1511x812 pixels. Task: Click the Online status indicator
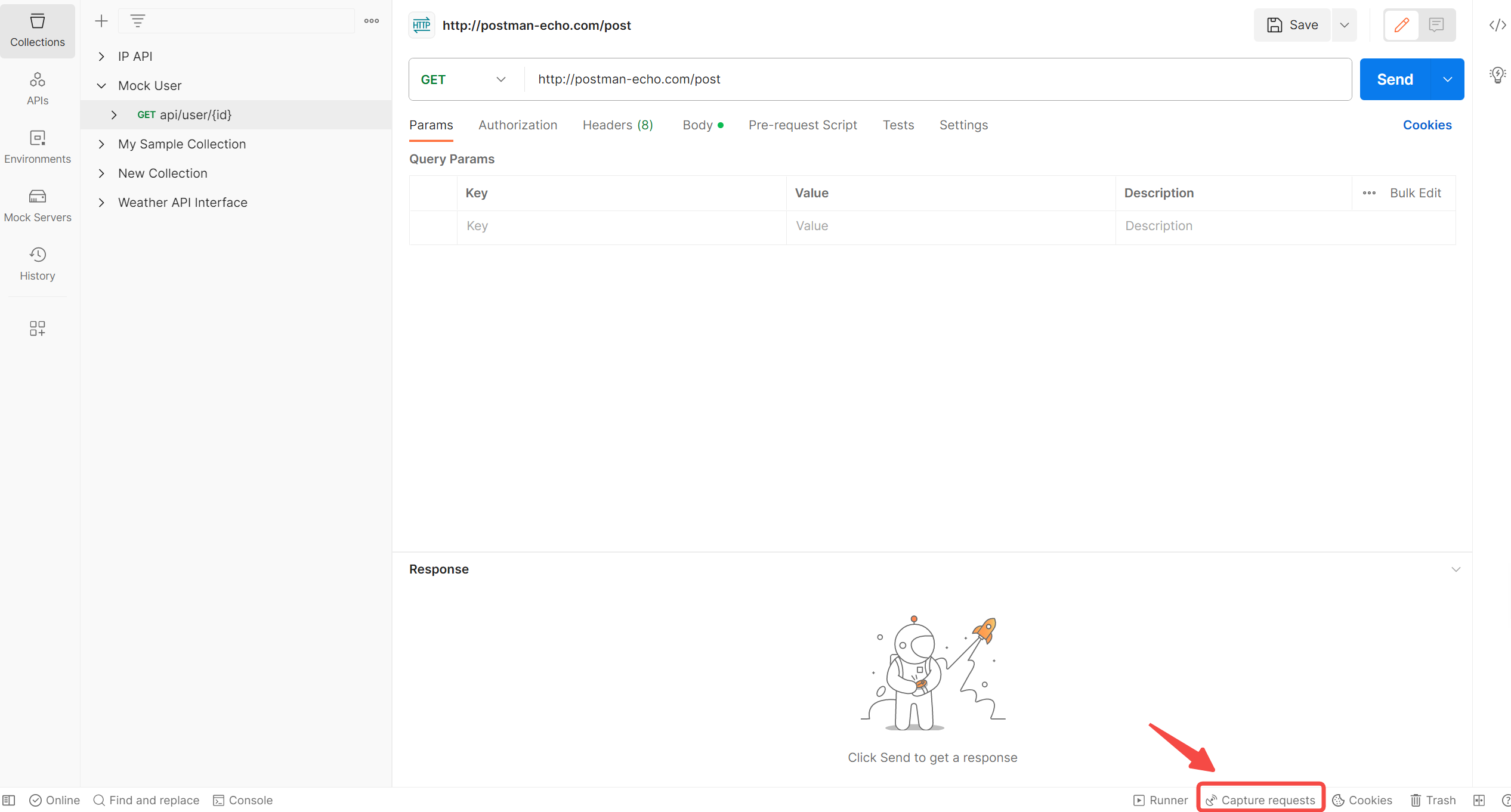click(54, 800)
